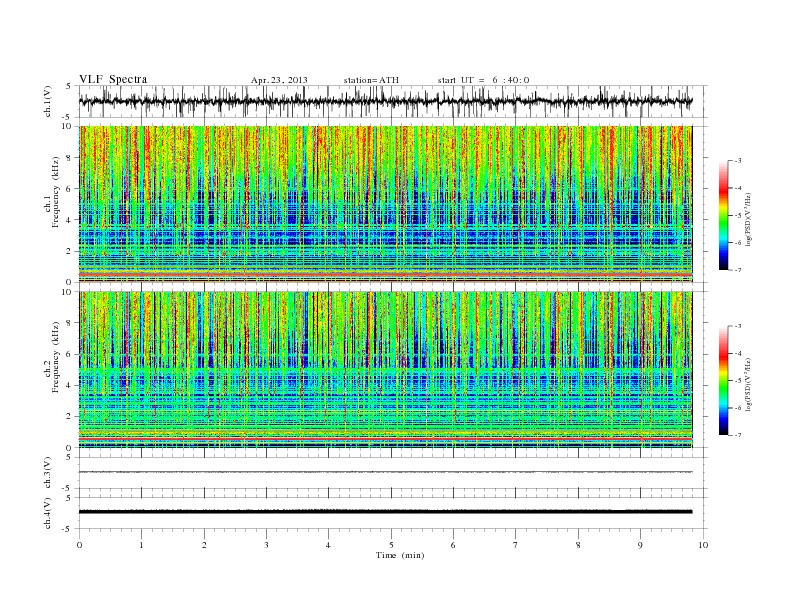Click the time-axis tick label "5"

point(391,545)
